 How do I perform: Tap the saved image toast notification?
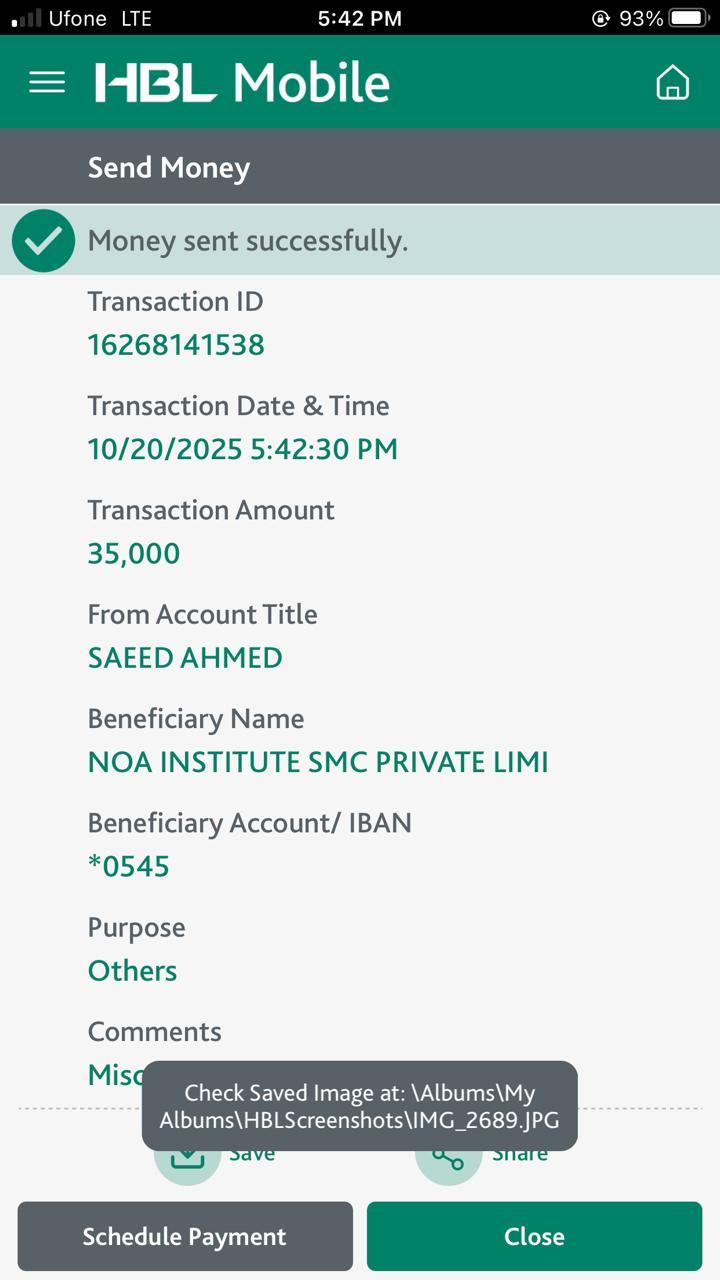pos(359,1105)
